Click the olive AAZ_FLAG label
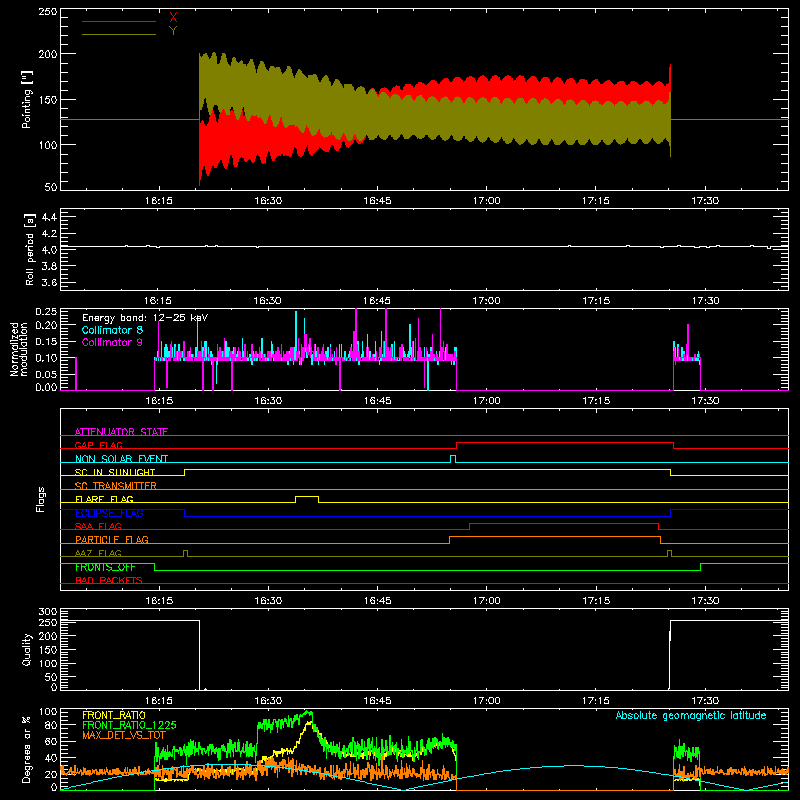The height and width of the screenshot is (800, 800). [98, 553]
